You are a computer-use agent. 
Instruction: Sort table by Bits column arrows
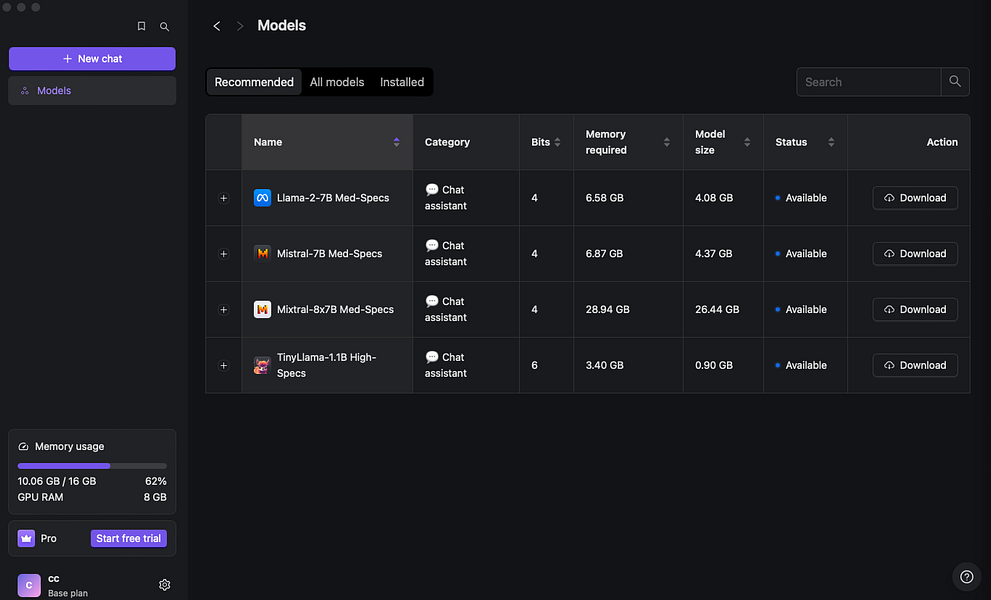(x=557, y=142)
